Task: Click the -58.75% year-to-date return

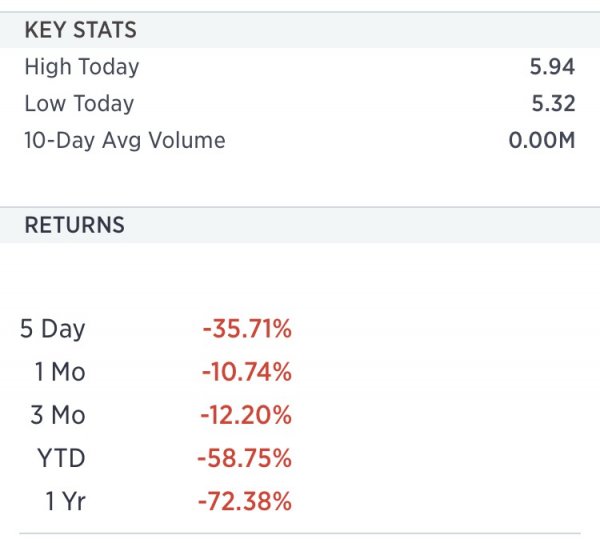Action: coord(245,458)
